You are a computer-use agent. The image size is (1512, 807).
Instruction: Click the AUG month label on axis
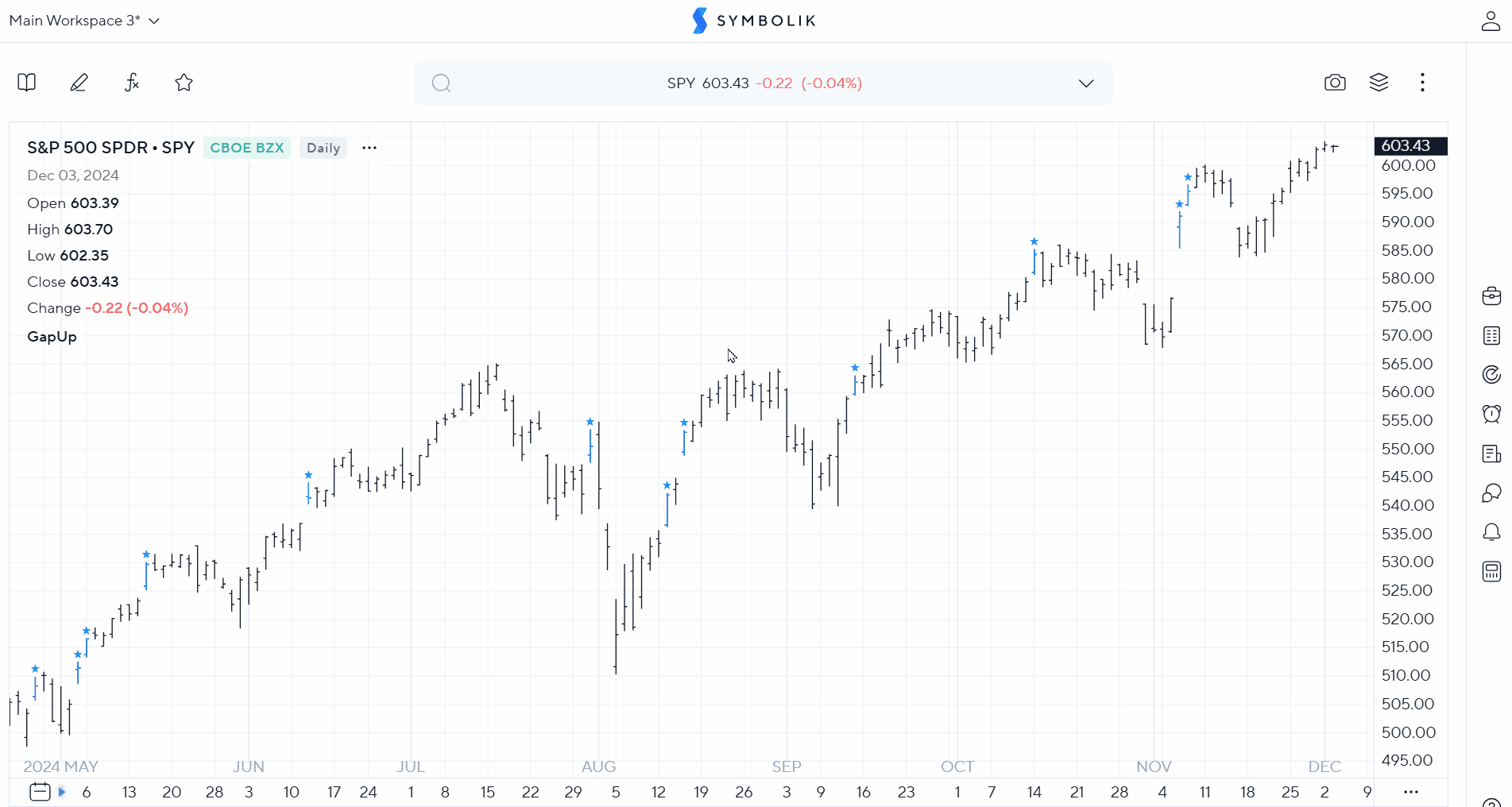coord(598,766)
